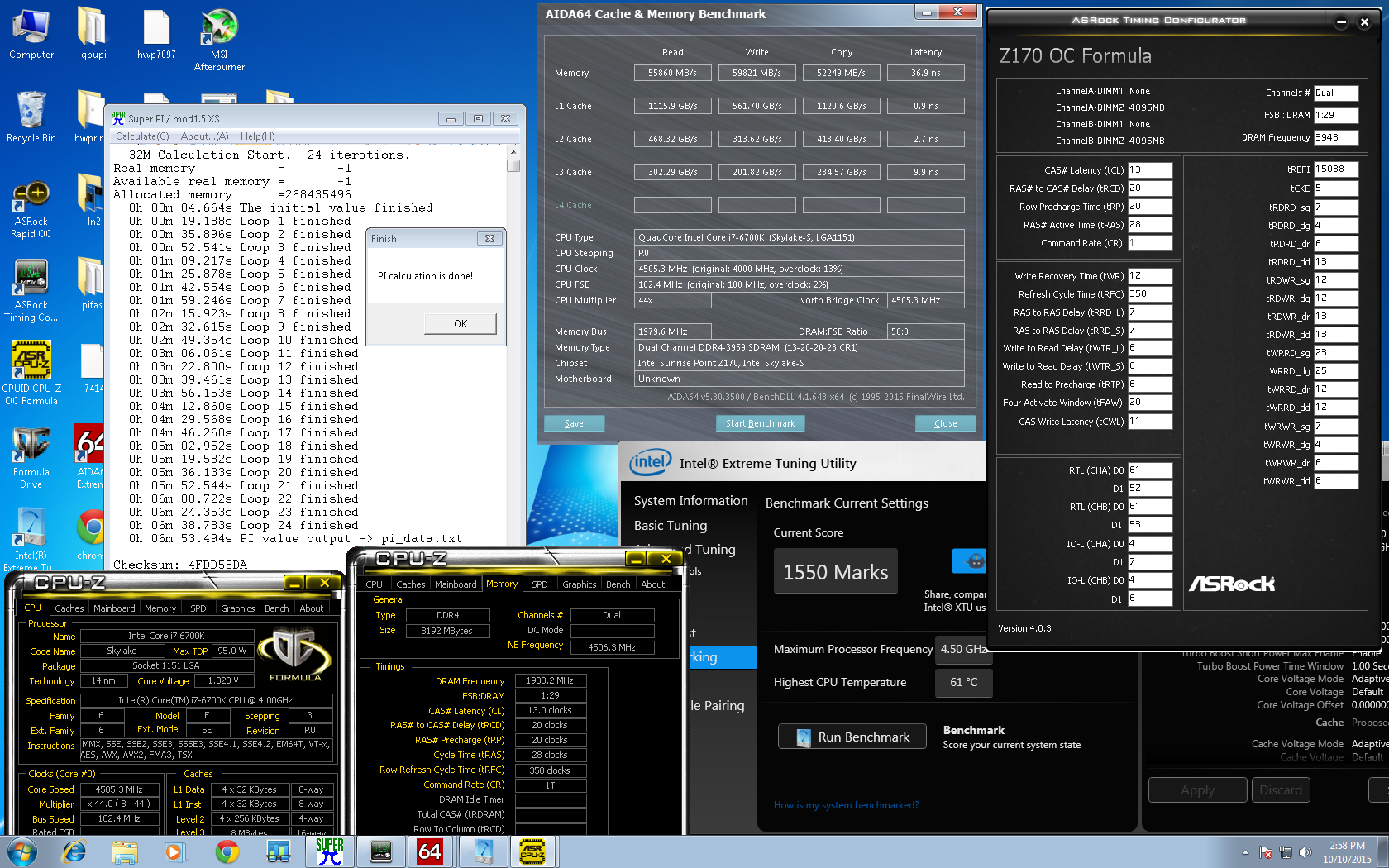Click Apply in Intel XTU panel

click(x=1197, y=790)
